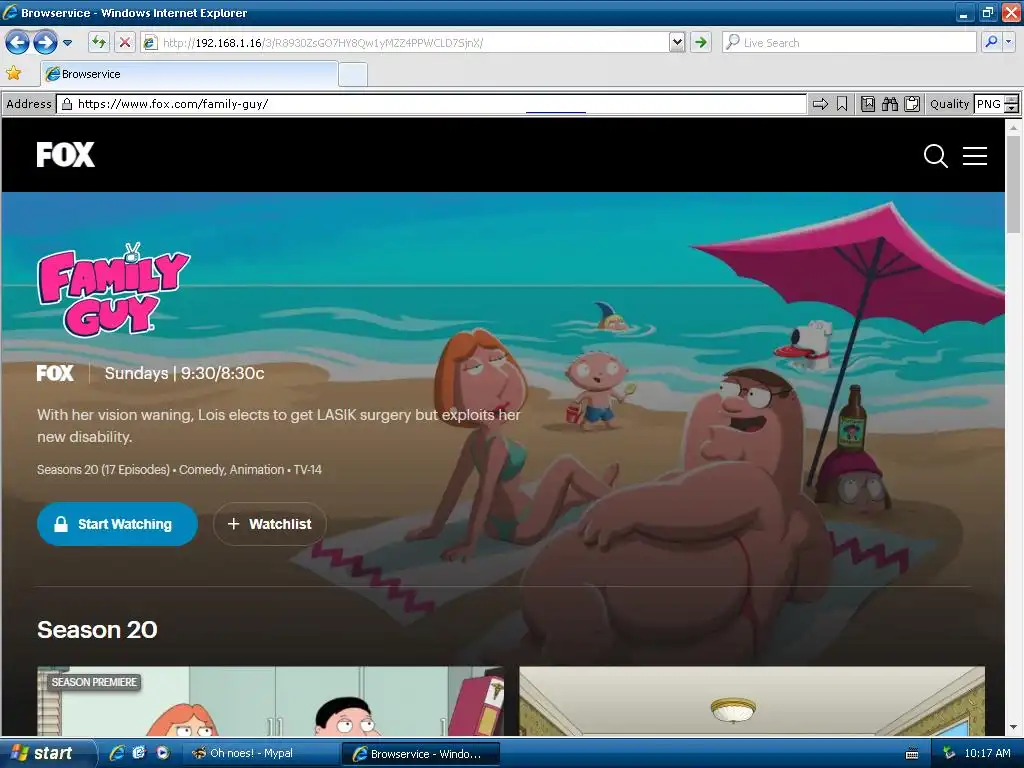Click the page vertical scrollbar thumb
This screenshot has height=768, width=1024.
1014,185
